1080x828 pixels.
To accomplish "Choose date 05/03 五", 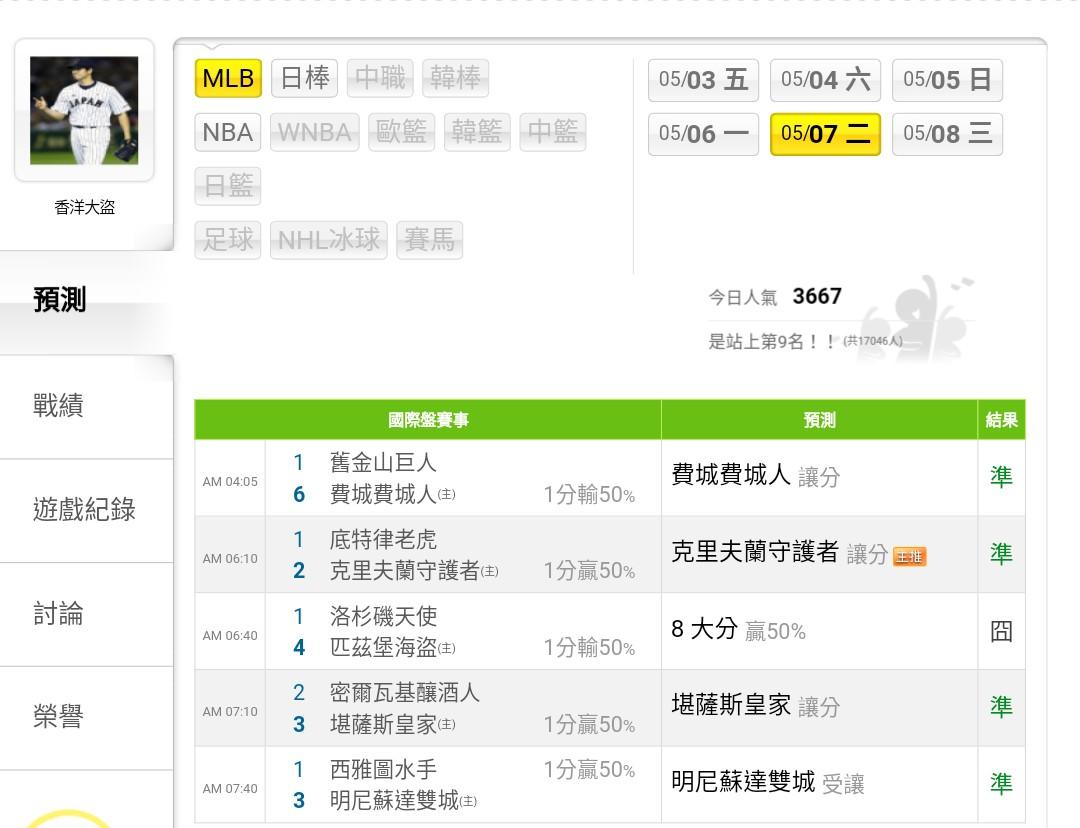I will pos(703,80).
